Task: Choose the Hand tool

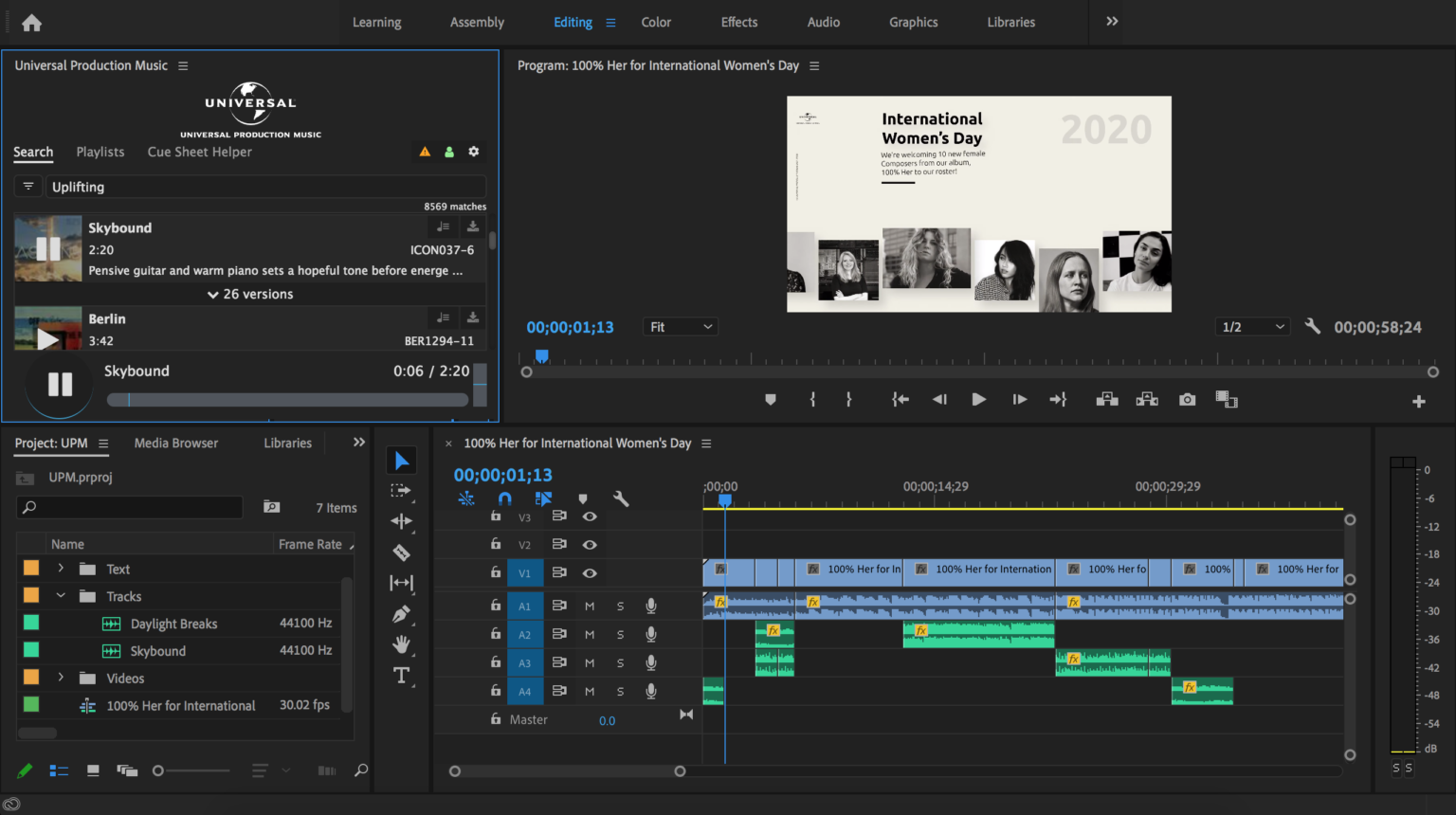Action: coord(401,644)
